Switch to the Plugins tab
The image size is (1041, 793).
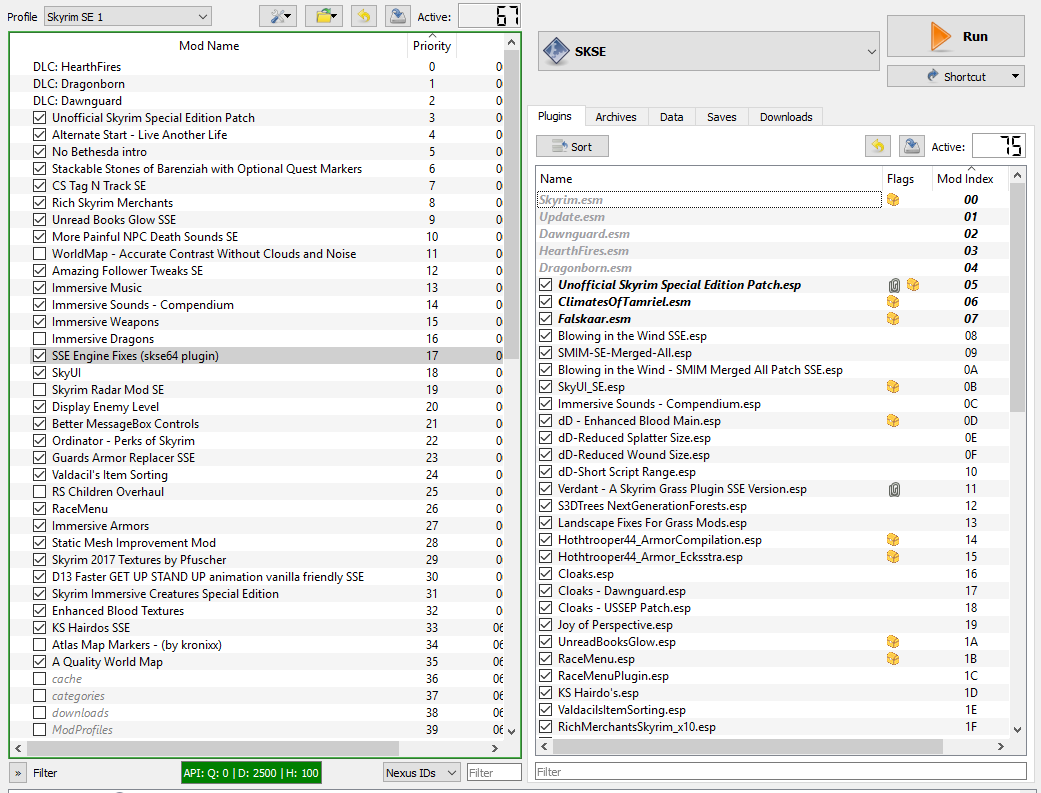554,116
